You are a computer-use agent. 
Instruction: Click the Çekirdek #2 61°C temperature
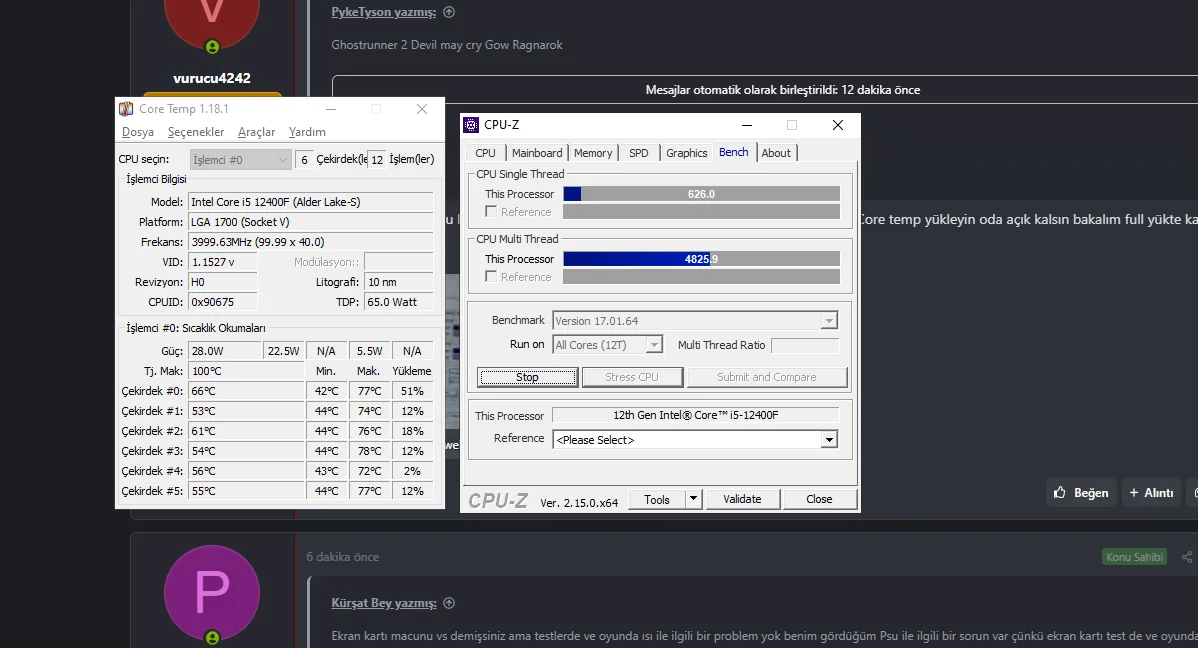coord(246,431)
